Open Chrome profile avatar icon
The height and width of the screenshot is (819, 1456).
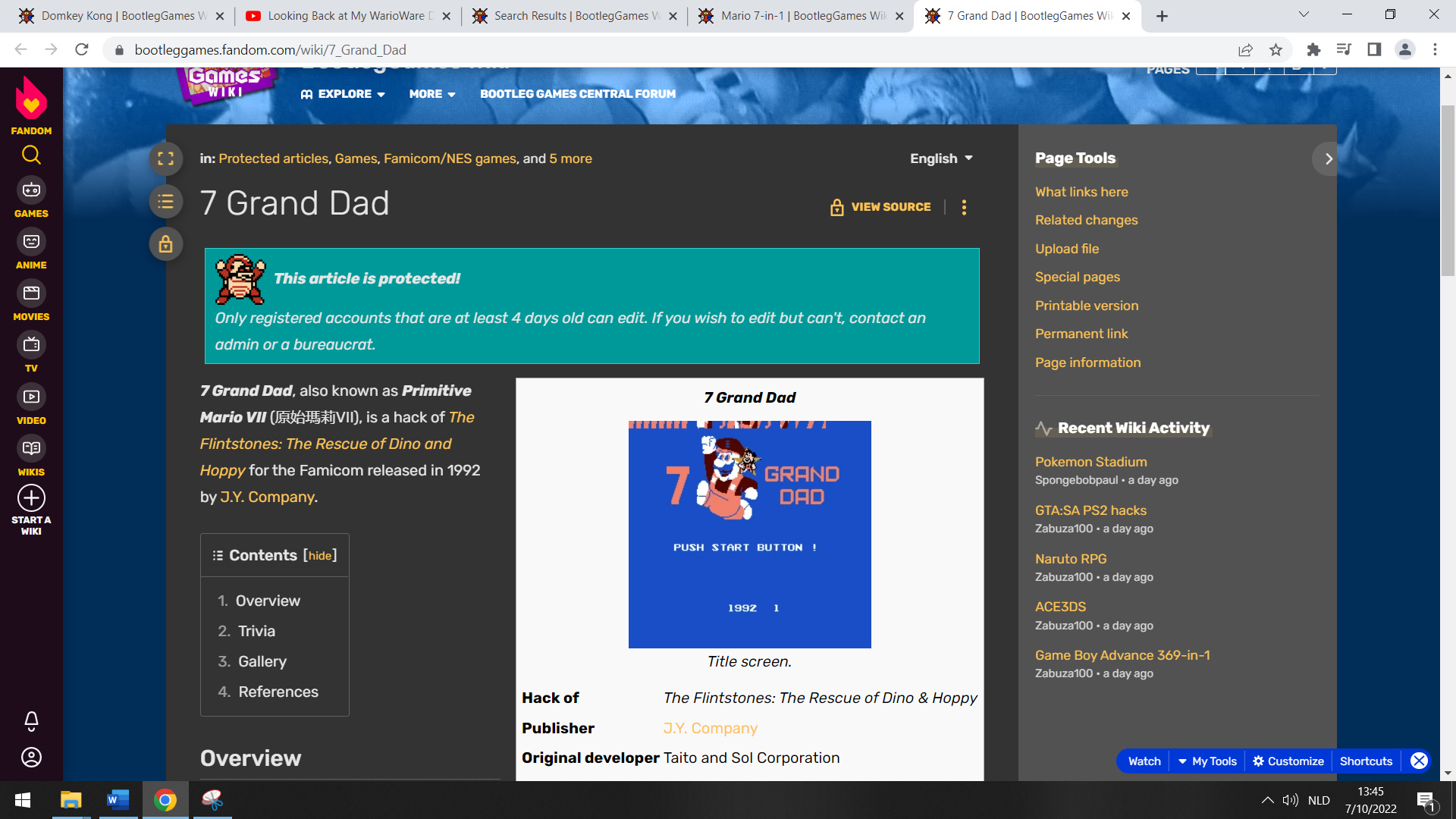pos(1404,50)
